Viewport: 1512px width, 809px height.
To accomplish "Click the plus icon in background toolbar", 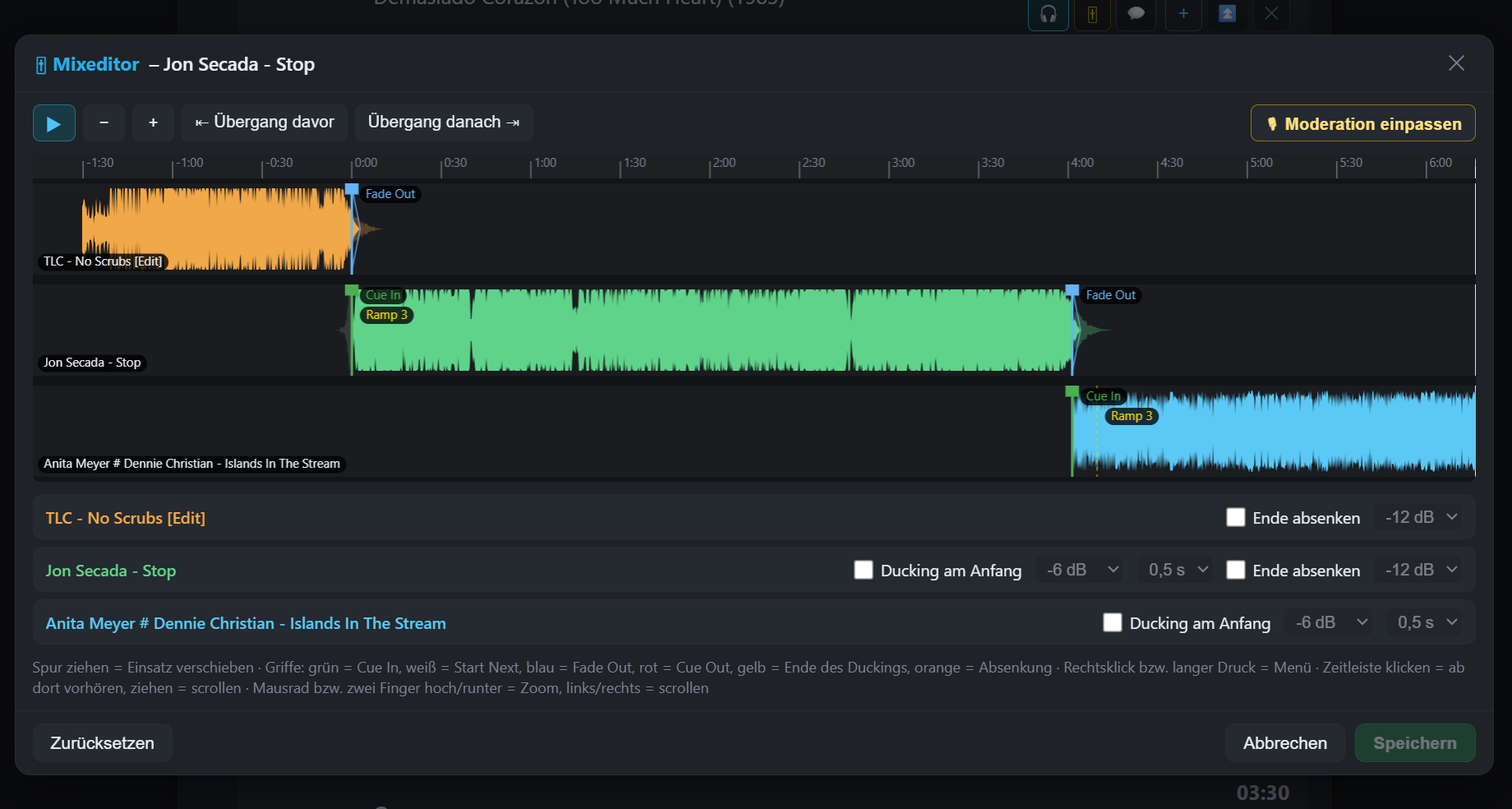I will [x=1183, y=14].
